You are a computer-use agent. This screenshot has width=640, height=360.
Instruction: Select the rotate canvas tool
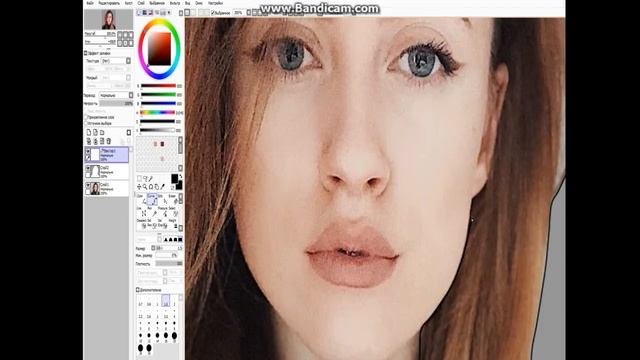[151, 187]
